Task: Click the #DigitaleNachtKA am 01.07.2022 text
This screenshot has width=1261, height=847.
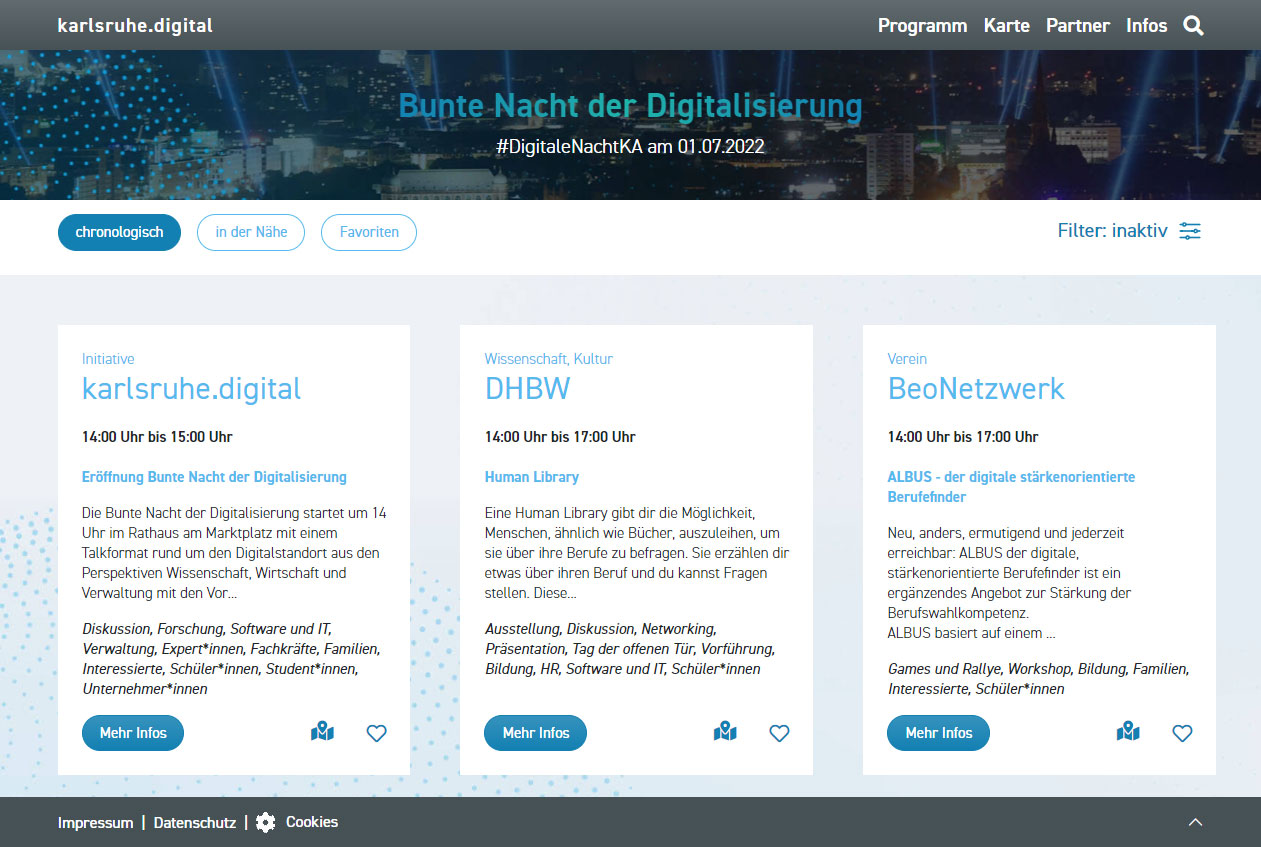Action: [x=630, y=146]
